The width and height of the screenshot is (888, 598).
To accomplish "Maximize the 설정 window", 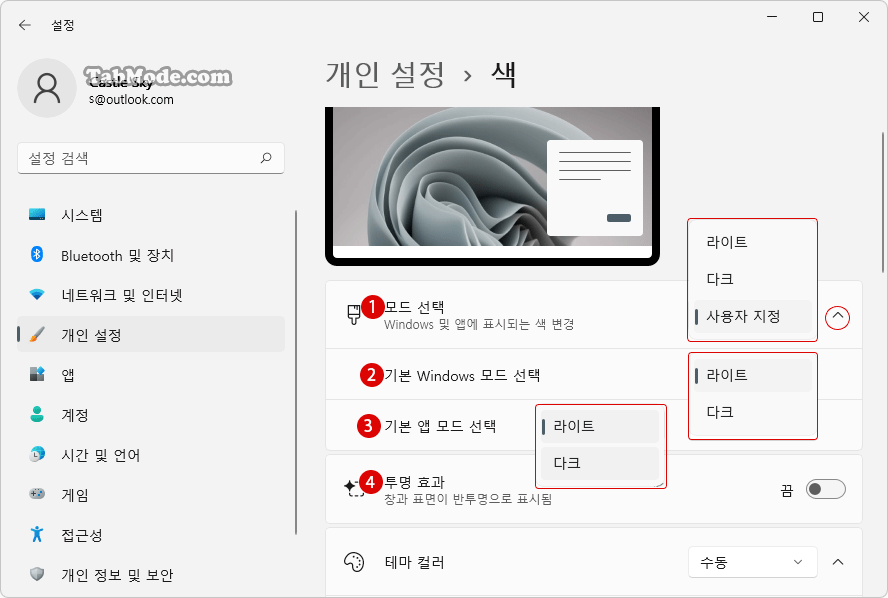I will pyautogui.click(x=818, y=17).
